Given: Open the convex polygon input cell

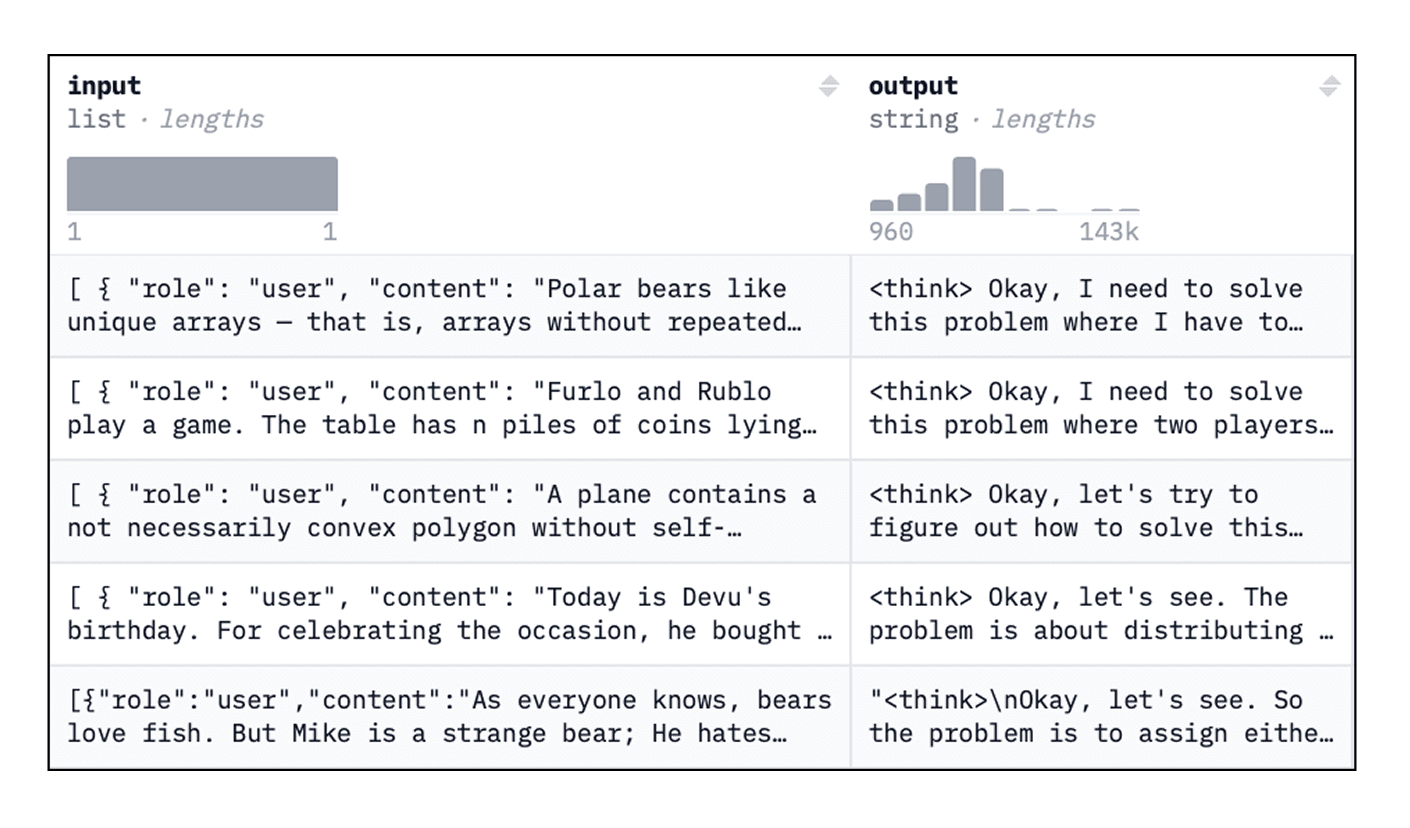Looking at the screenshot, I should pyautogui.click(x=450, y=511).
